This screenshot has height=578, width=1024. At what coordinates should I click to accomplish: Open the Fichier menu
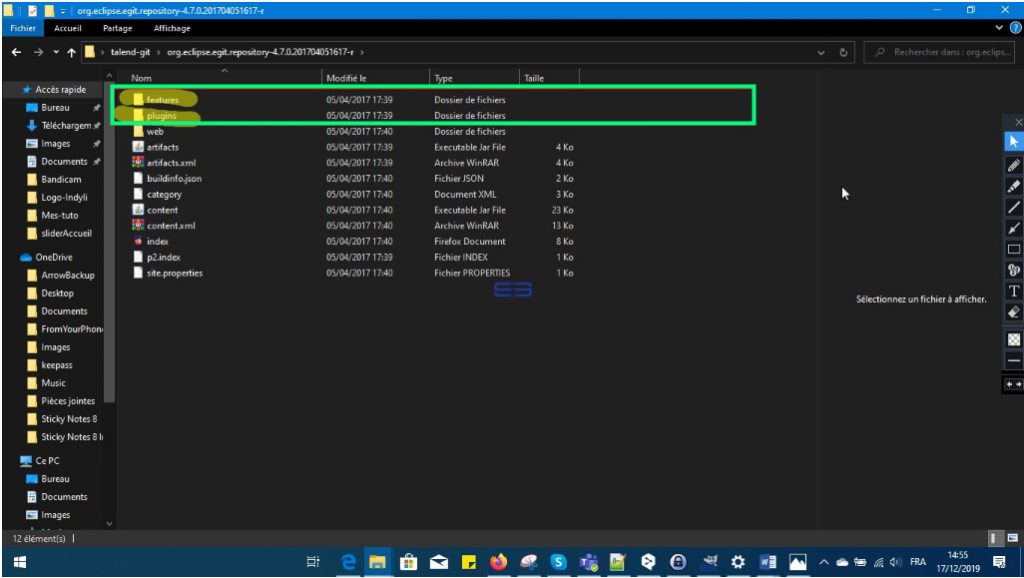pyautogui.click(x=23, y=28)
